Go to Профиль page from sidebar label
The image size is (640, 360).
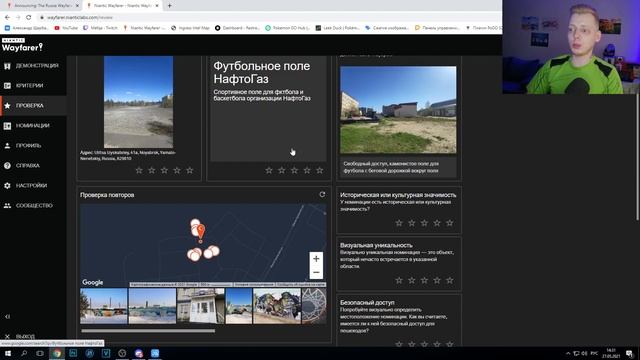tap(29, 146)
